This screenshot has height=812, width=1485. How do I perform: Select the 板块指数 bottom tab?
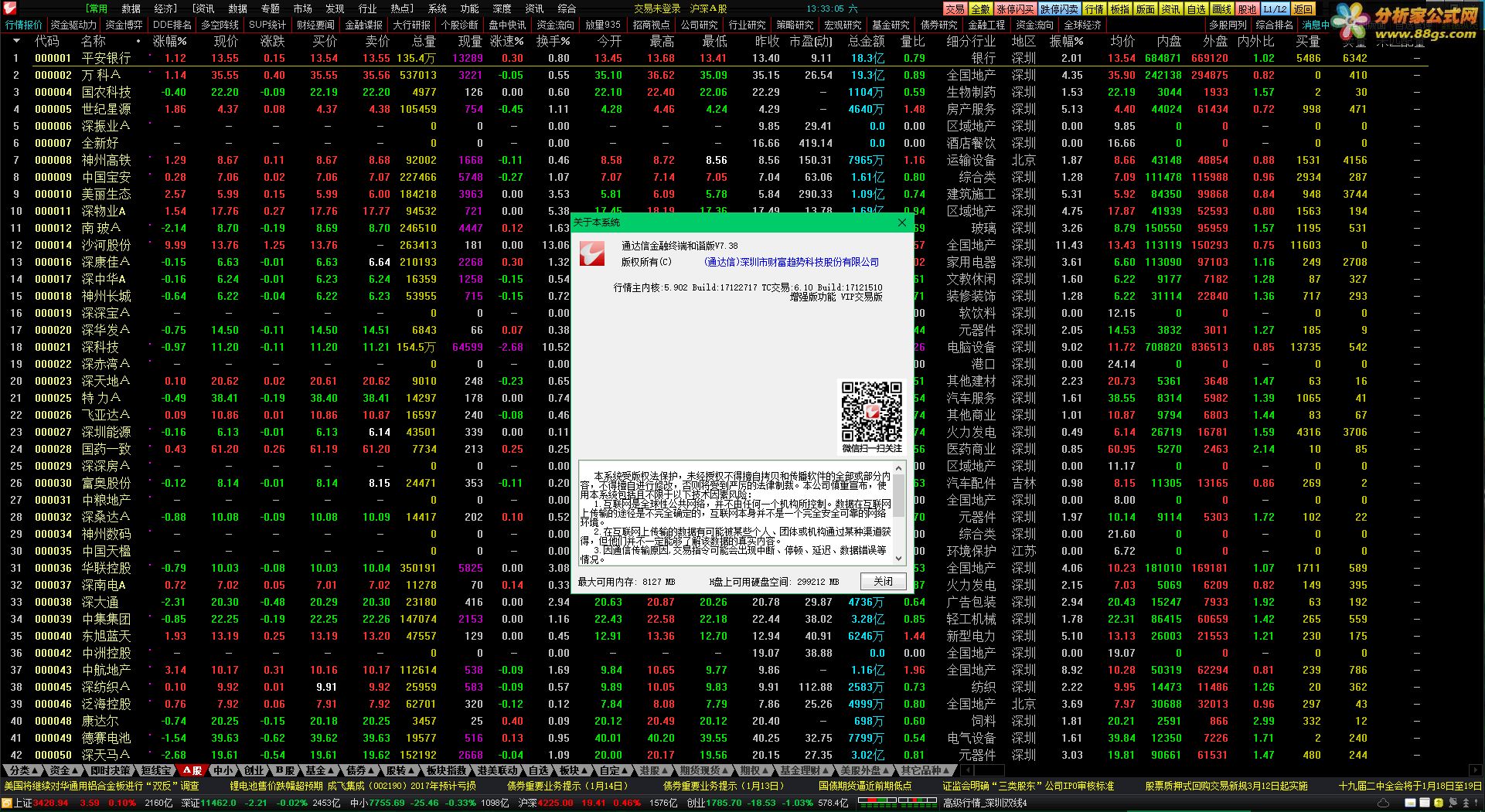click(x=446, y=770)
